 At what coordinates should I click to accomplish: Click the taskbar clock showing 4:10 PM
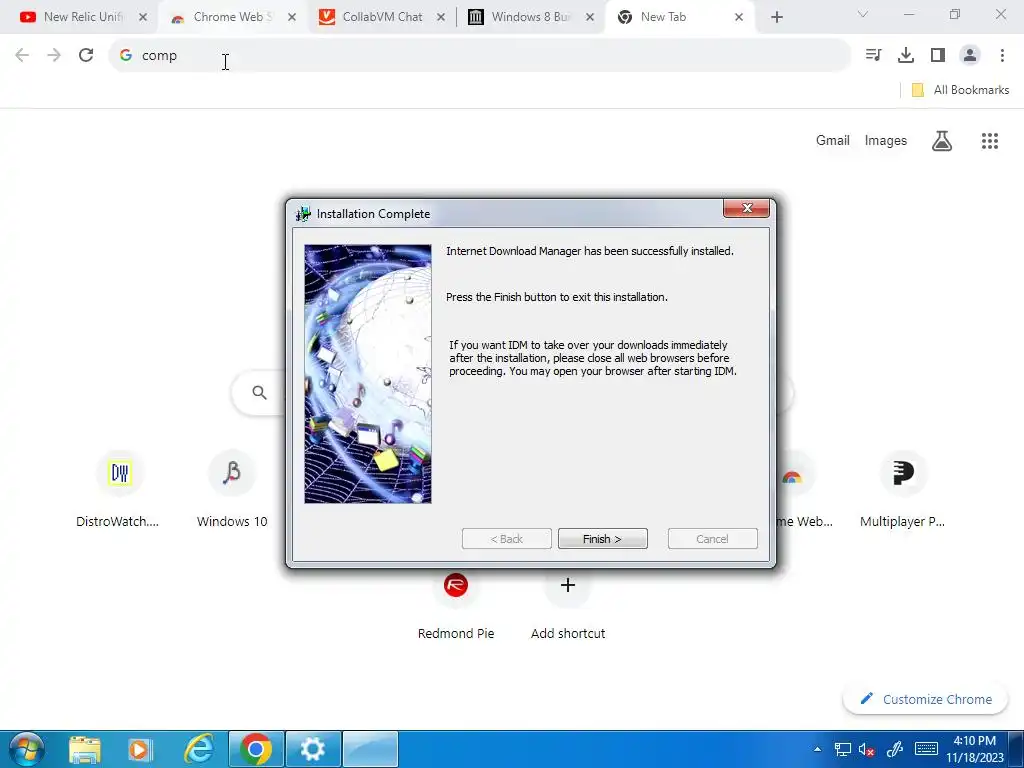974,749
